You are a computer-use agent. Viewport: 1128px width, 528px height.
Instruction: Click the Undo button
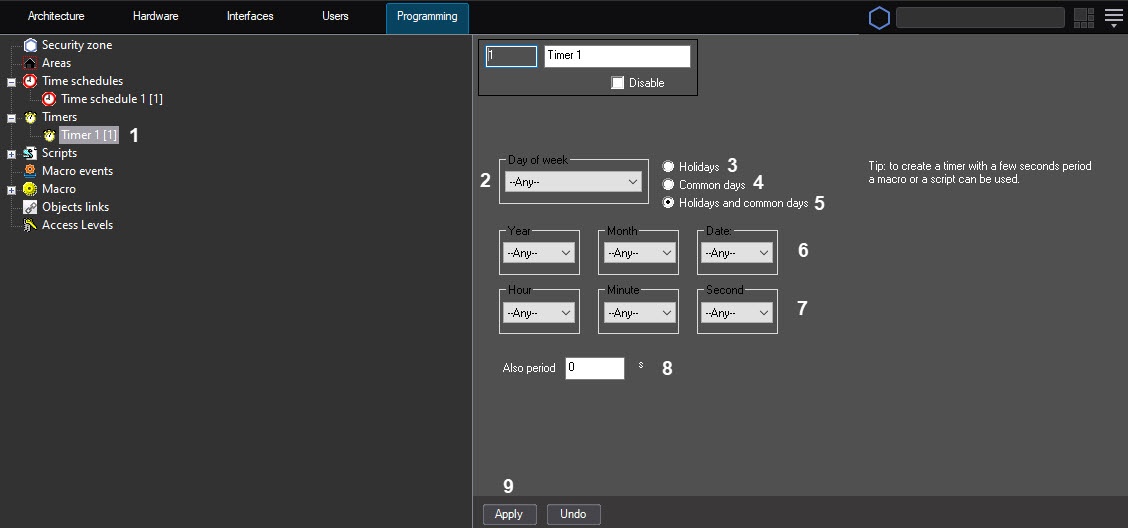point(573,514)
